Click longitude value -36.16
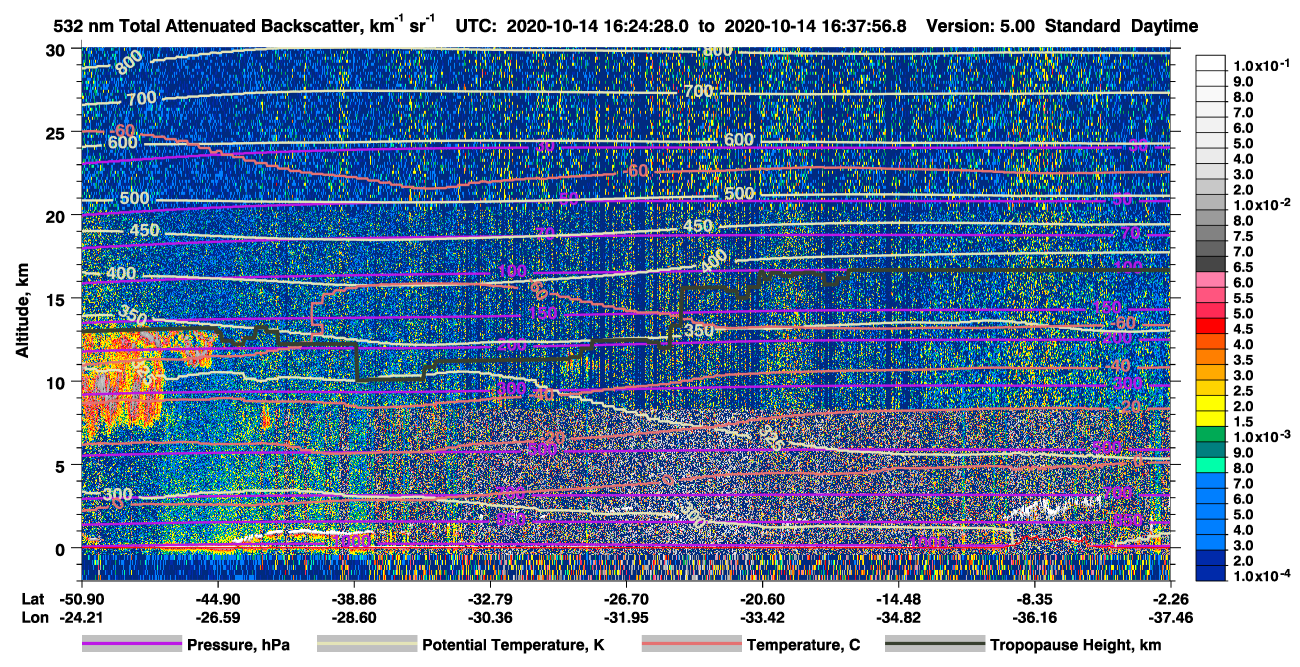1300x667 pixels. [x=1034, y=618]
